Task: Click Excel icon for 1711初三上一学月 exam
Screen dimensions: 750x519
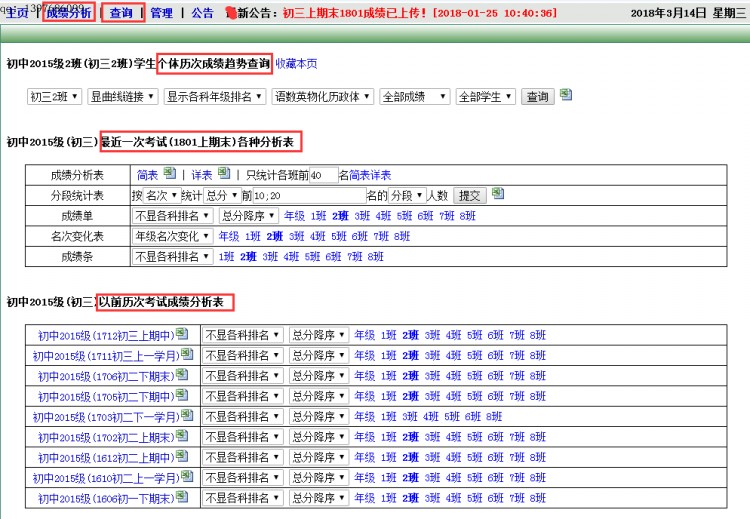Action: coord(187,354)
